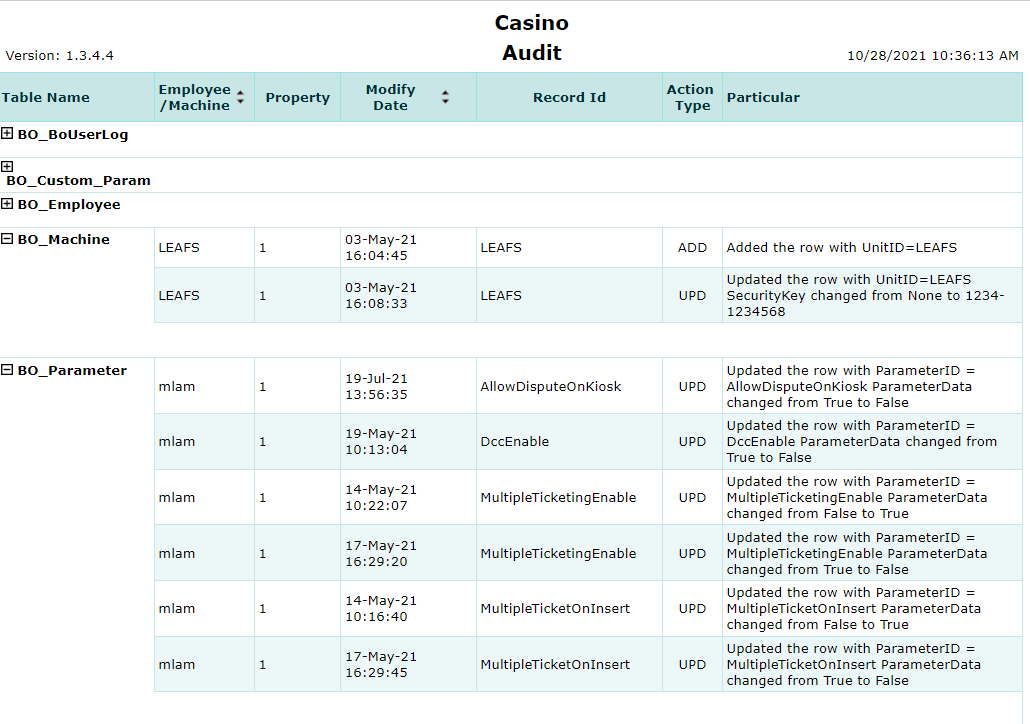1030x724 pixels.
Task: Click 'Added the row with UnitID=LEAFS' text
Action: click(841, 248)
